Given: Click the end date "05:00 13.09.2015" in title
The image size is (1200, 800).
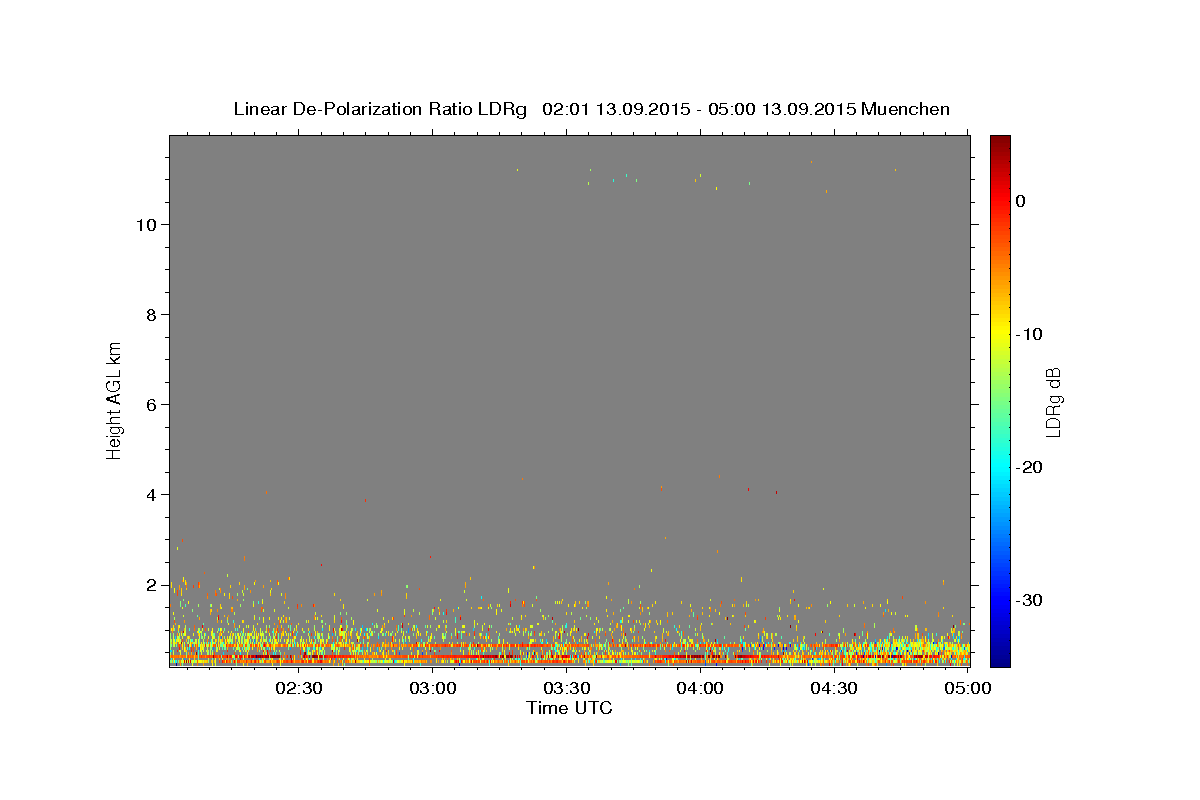Looking at the screenshot, I should point(782,109).
